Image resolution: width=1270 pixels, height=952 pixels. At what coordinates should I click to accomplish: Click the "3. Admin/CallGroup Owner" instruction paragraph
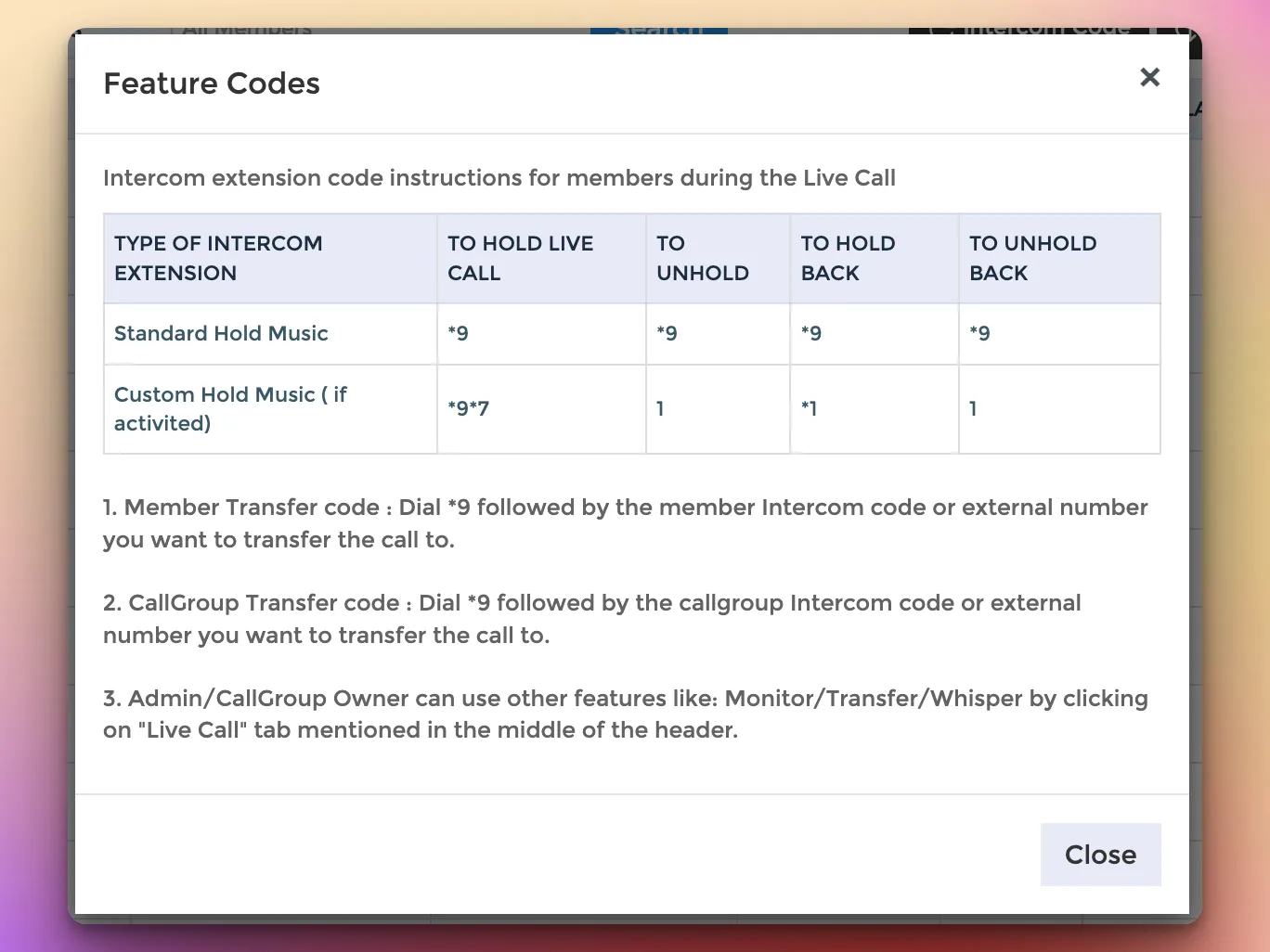pyautogui.click(x=626, y=714)
